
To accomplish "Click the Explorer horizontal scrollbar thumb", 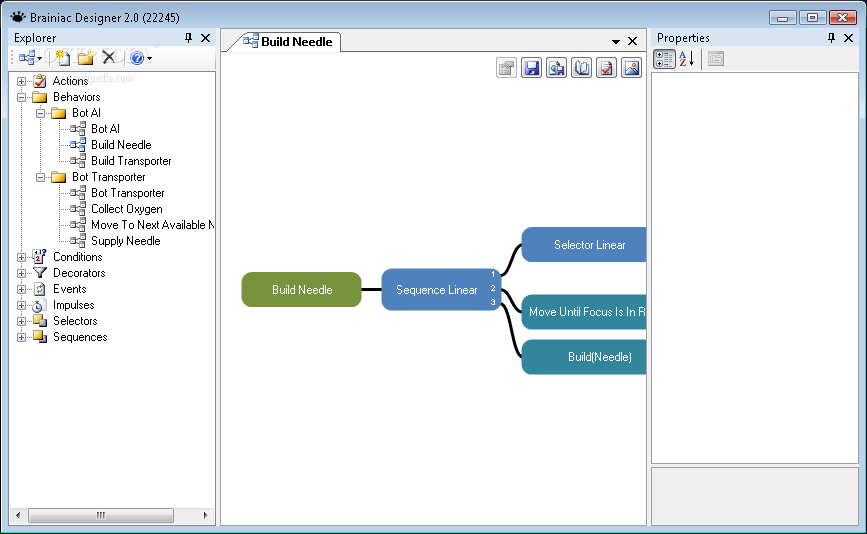I will point(101,515).
